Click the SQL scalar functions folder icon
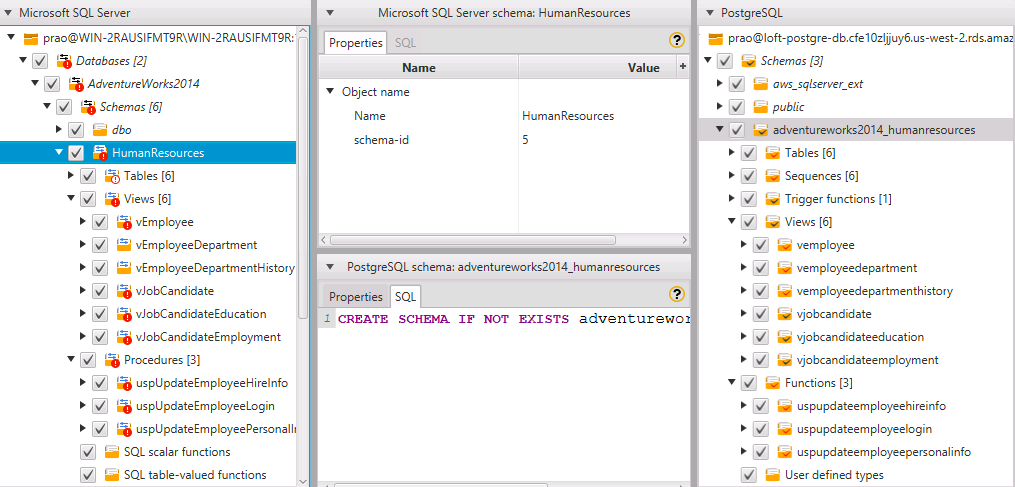The image size is (1015, 487). 112,451
